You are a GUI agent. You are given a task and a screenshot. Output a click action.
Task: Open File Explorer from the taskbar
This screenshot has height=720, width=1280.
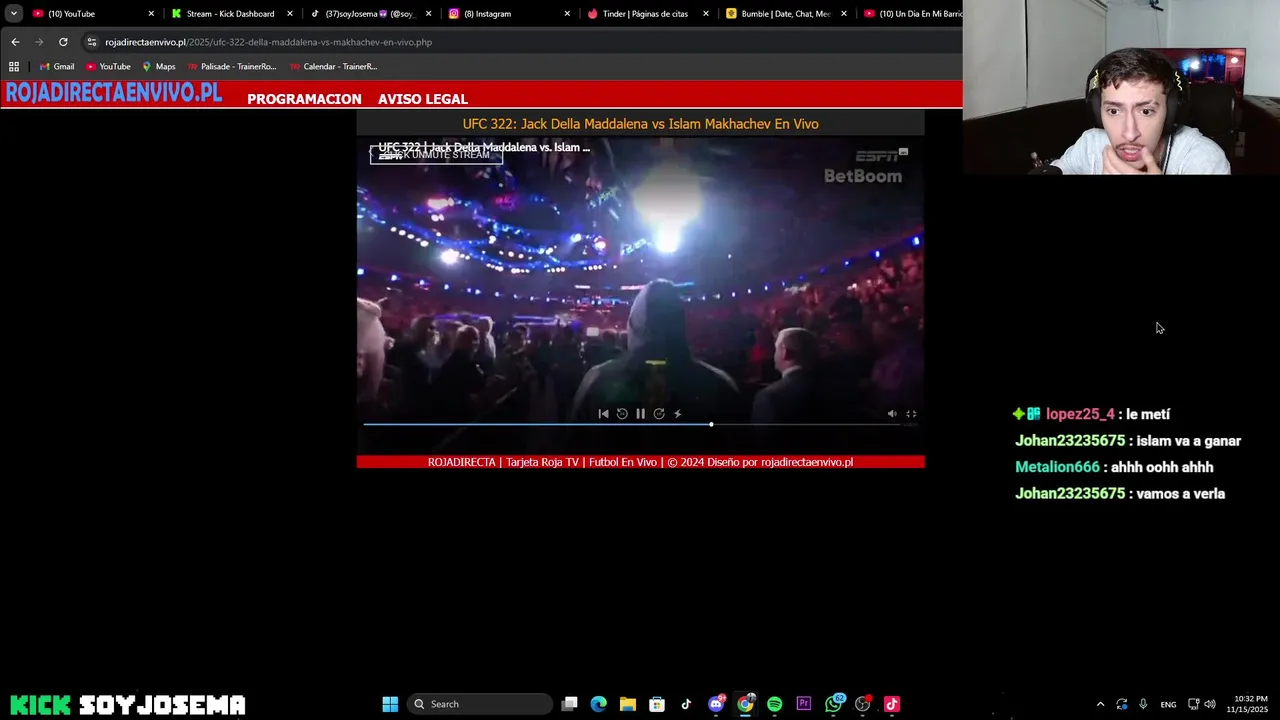coord(627,704)
